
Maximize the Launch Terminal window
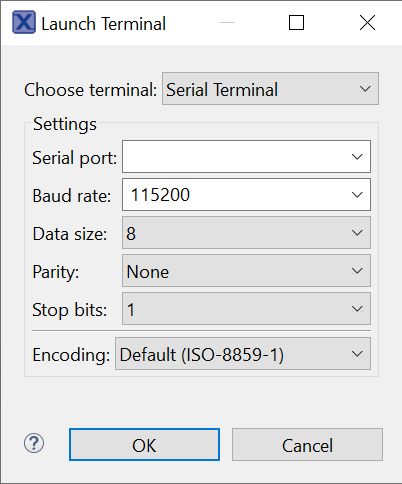pos(296,23)
